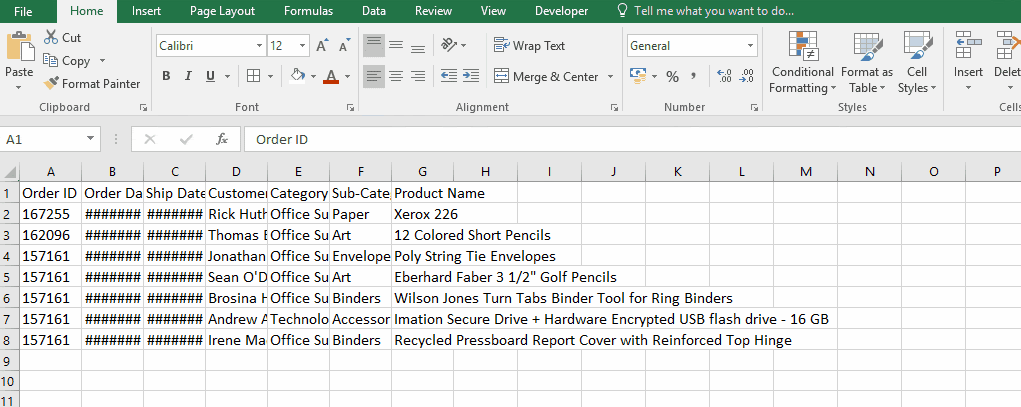
Task: Activate the Format Painter brush
Action: coord(92,83)
